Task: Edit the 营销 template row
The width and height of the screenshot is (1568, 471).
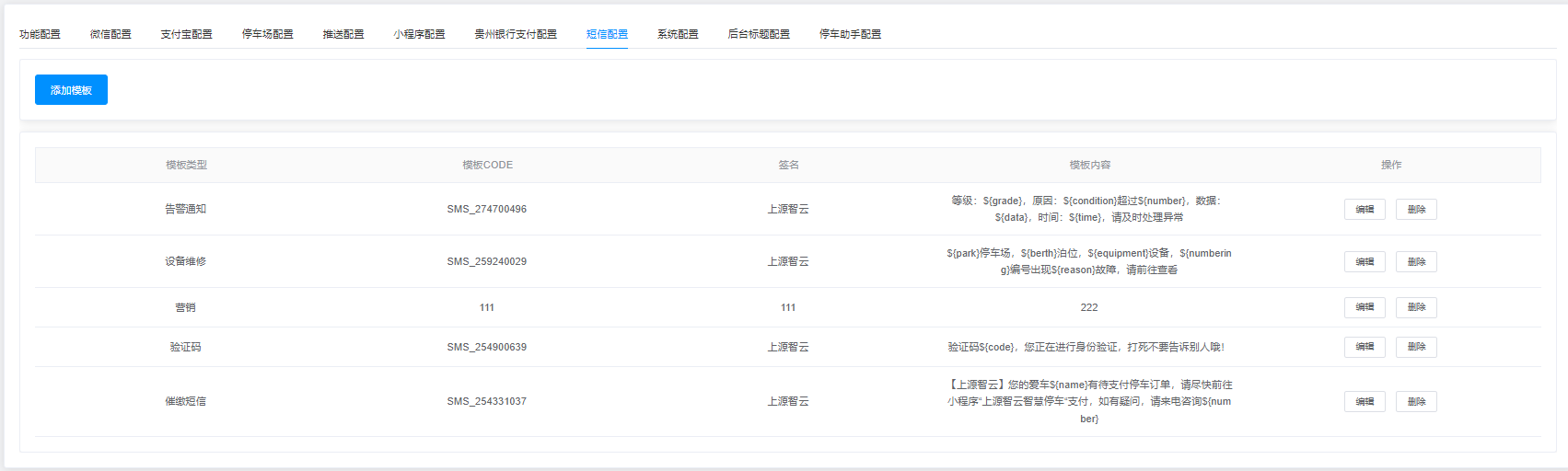Action: [x=1365, y=307]
